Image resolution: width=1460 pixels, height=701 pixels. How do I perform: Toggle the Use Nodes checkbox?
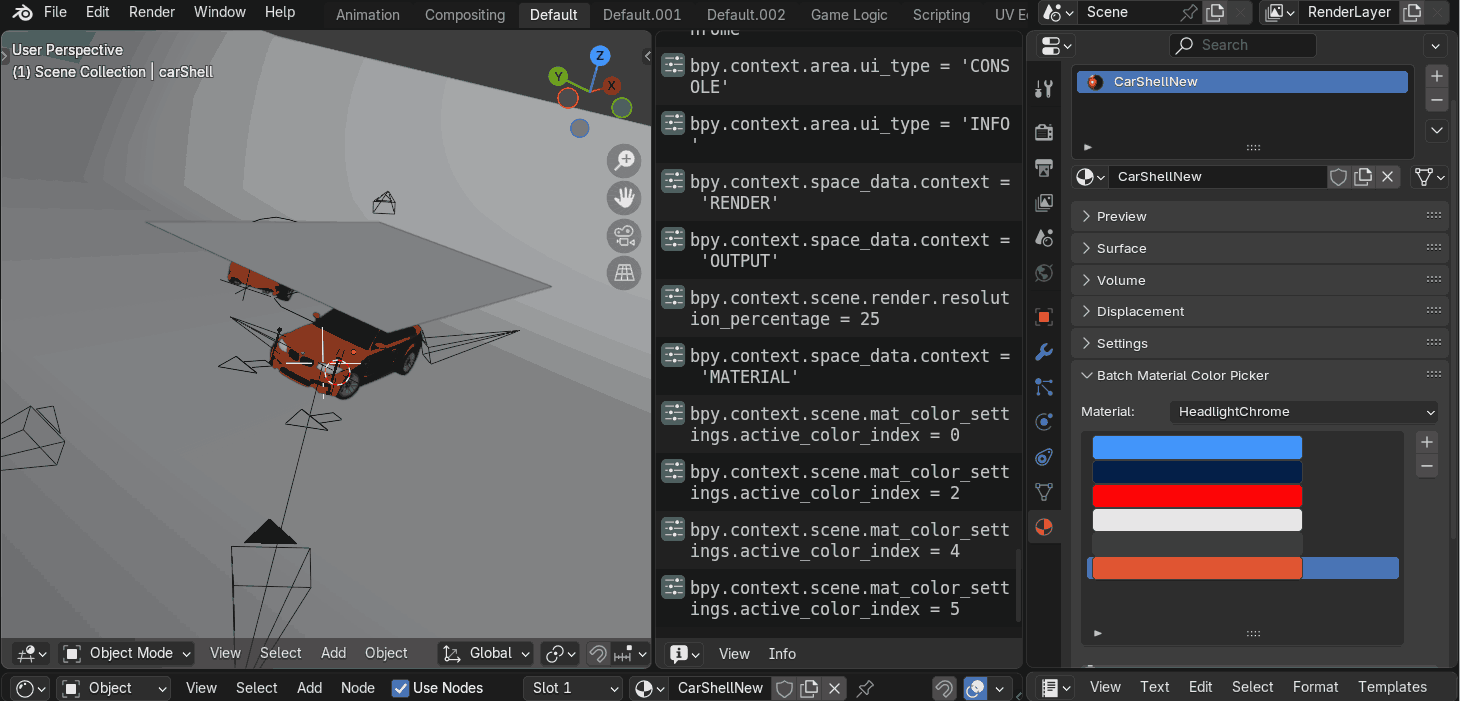[x=401, y=688]
